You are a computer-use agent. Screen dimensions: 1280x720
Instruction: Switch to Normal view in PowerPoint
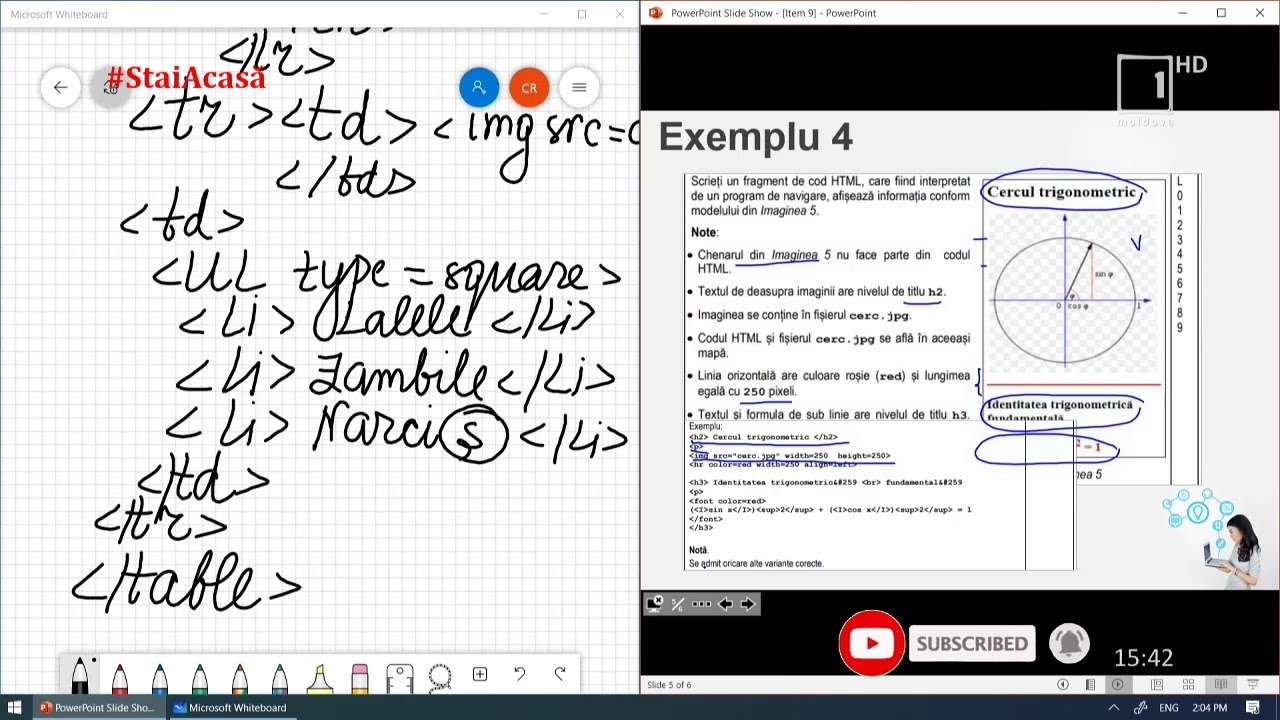1157,685
